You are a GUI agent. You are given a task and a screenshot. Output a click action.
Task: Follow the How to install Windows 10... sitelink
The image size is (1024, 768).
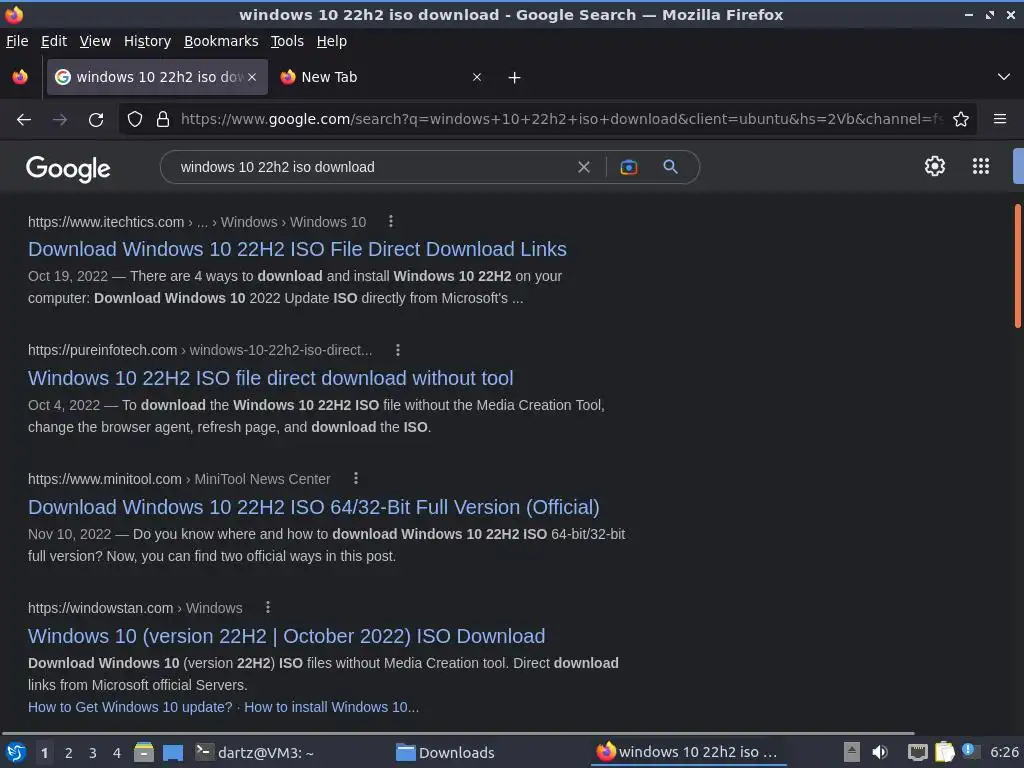332,707
